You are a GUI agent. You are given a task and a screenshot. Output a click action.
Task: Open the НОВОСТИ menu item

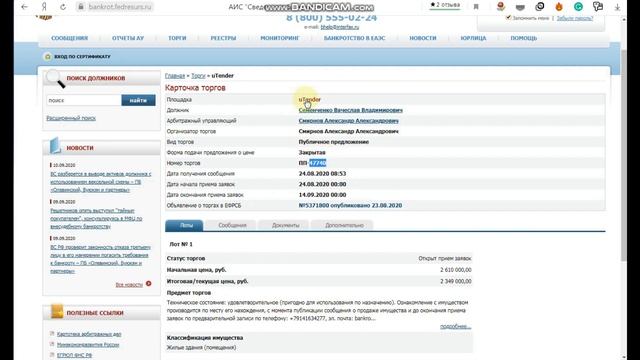423,38
